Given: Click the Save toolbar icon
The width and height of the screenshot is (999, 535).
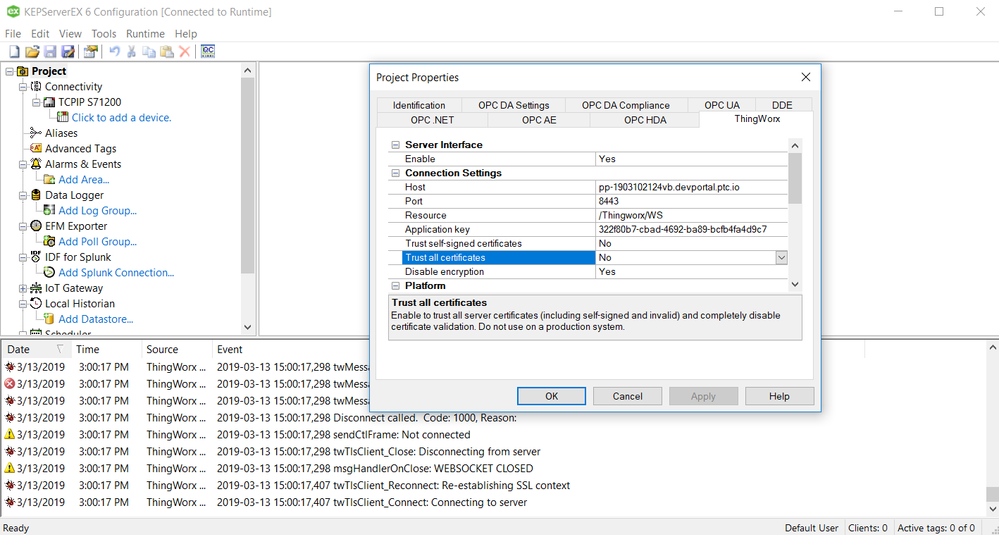Looking at the screenshot, I should 50,52.
